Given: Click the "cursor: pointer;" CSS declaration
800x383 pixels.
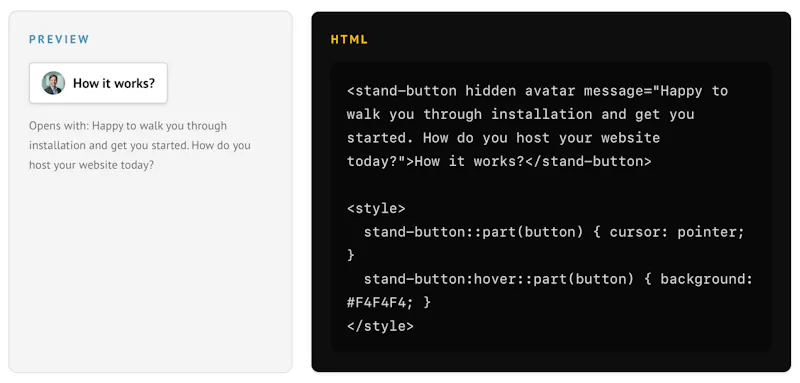Looking at the screenshot, I should pyautogui.click(x=678, y=232).
